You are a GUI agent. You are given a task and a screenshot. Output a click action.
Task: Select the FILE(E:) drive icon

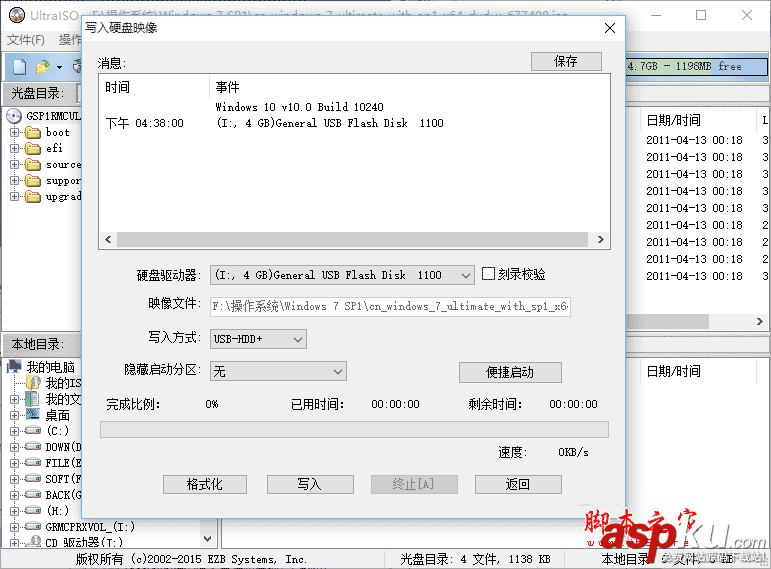click(33, 463)
